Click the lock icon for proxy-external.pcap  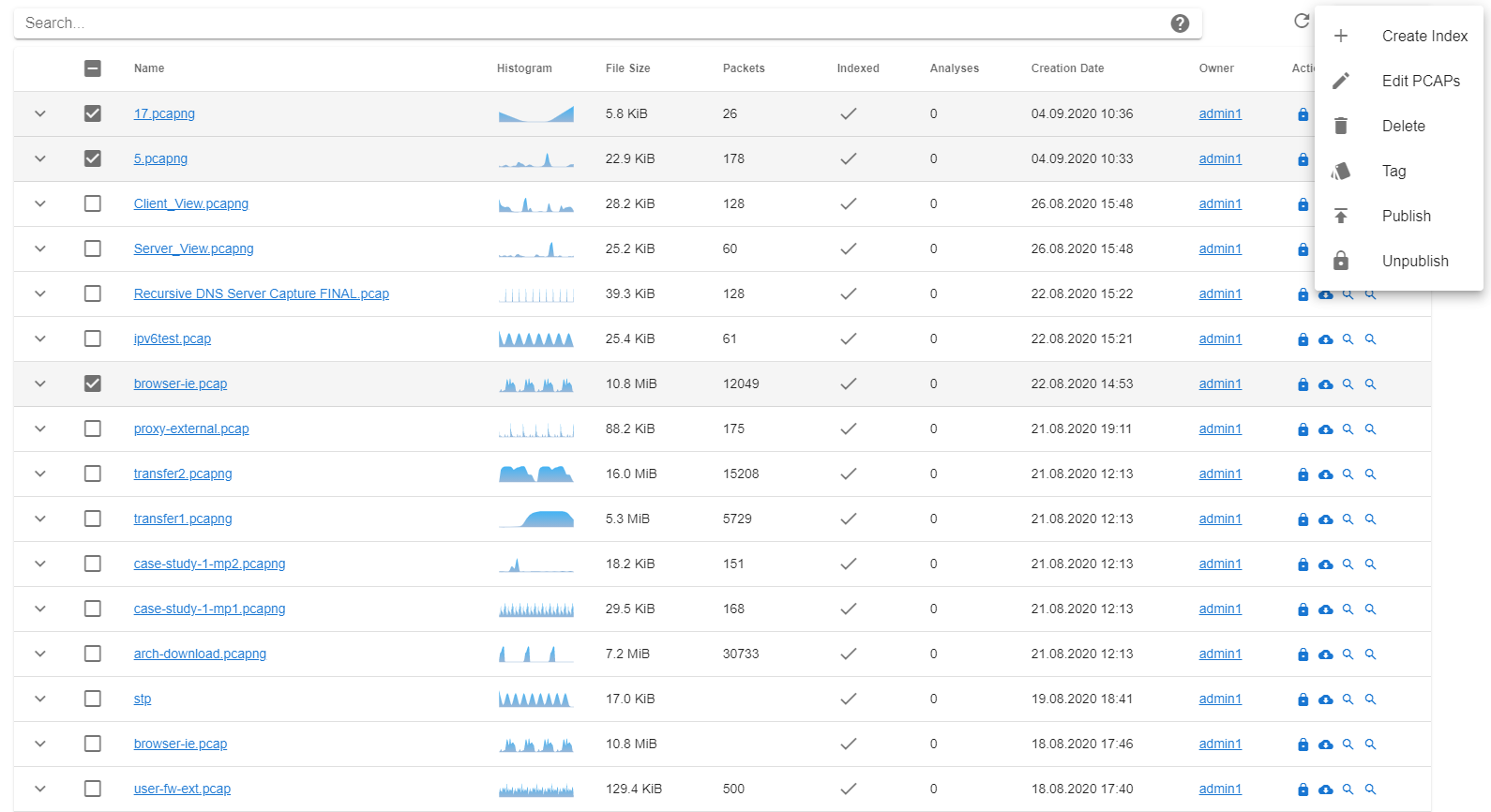1303,429
